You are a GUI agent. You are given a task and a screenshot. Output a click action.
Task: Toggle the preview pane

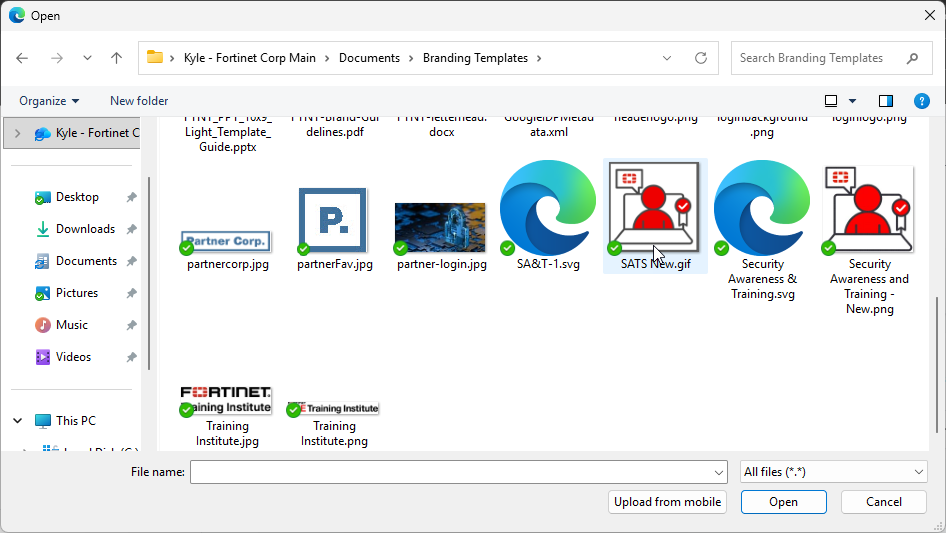tap(886, 101)
